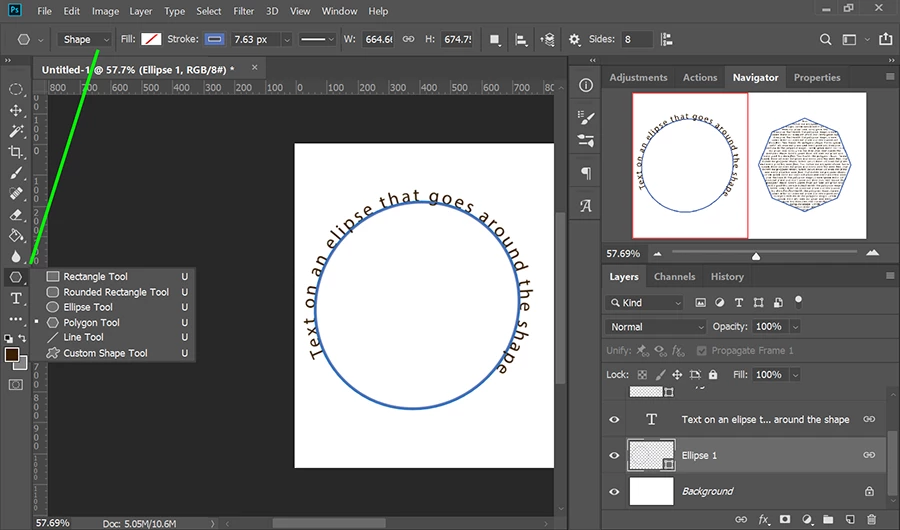Swap foreground and background colors
900x530 pixels.
click(x=22, y=338)
